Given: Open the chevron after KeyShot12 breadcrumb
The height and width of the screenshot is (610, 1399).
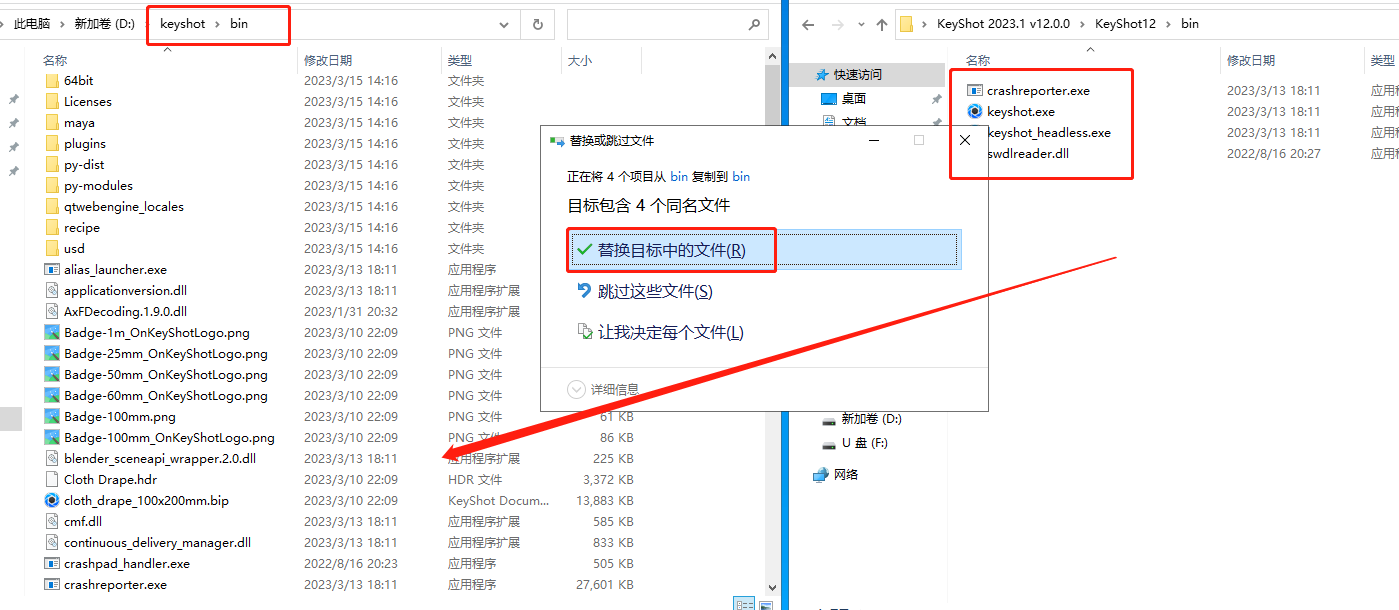Looking at the screenshot, I should (x=1168, y=24).
